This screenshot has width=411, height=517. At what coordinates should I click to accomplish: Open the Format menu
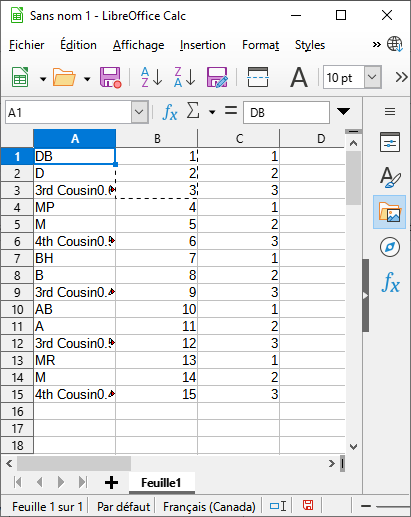[x=260, y=45]
